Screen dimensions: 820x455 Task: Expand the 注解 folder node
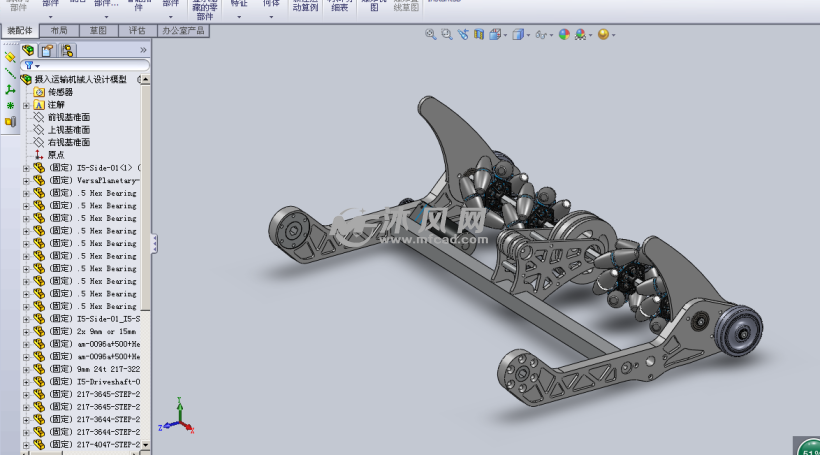coord(26,105)
